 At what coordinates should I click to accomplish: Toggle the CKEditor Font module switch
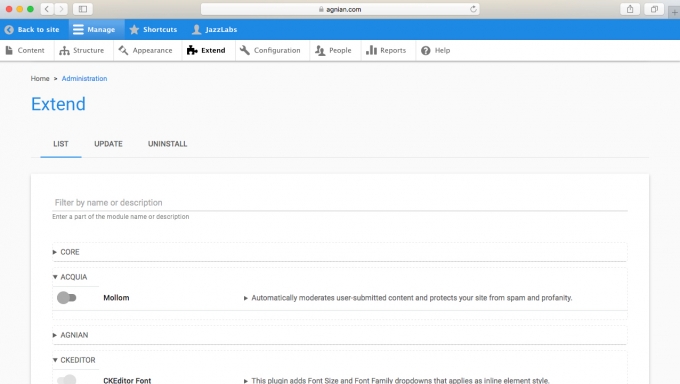[67, 380]
